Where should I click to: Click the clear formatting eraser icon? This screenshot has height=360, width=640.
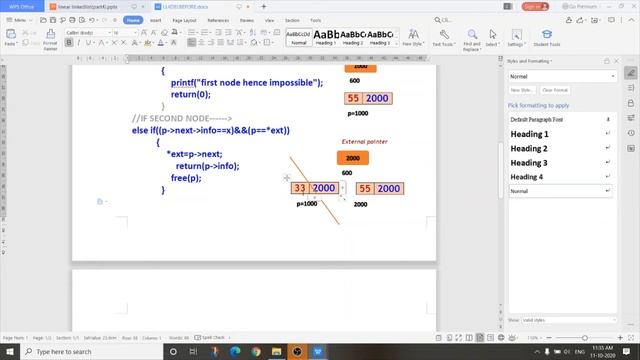pos(164,32)
